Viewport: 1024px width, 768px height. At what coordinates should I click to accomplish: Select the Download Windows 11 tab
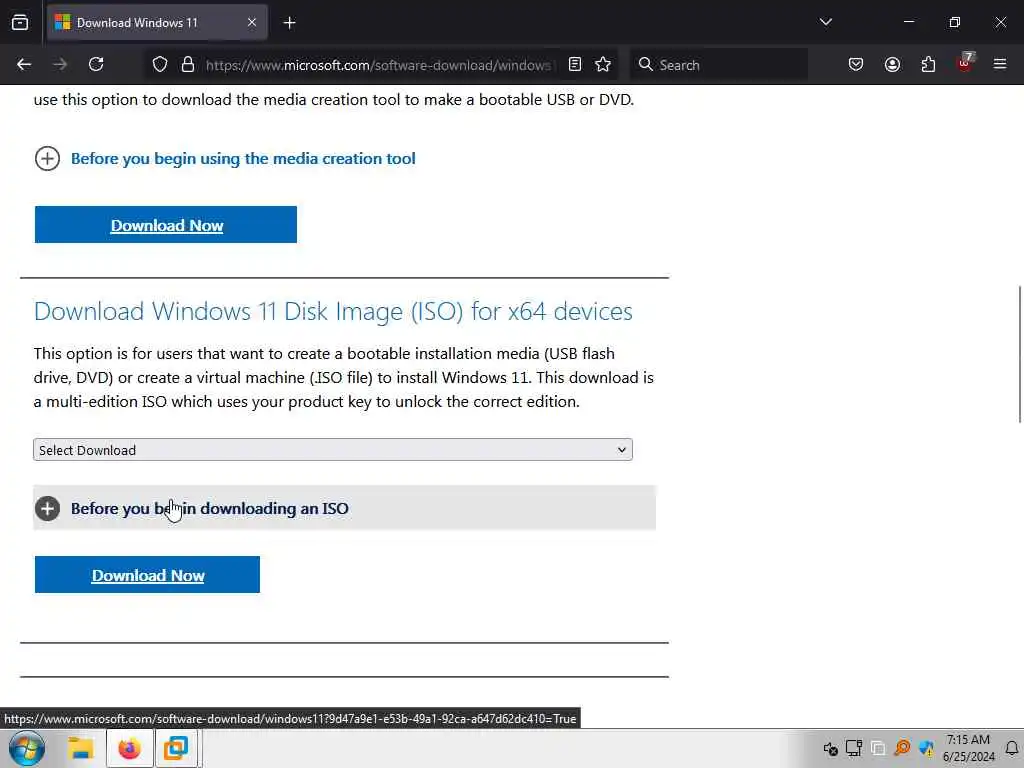[x=157, y=23]
